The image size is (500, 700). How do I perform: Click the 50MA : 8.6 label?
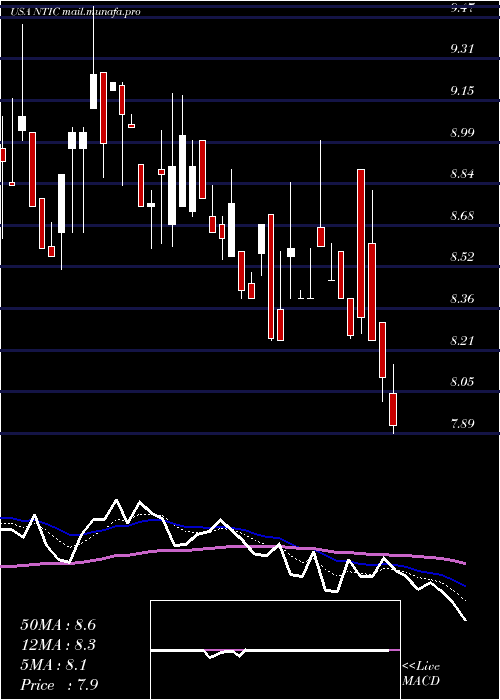point(58,625)
